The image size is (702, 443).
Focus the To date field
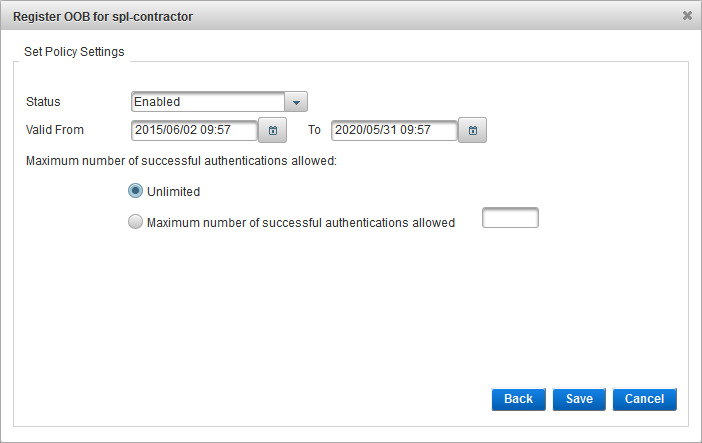pos(394,130)
